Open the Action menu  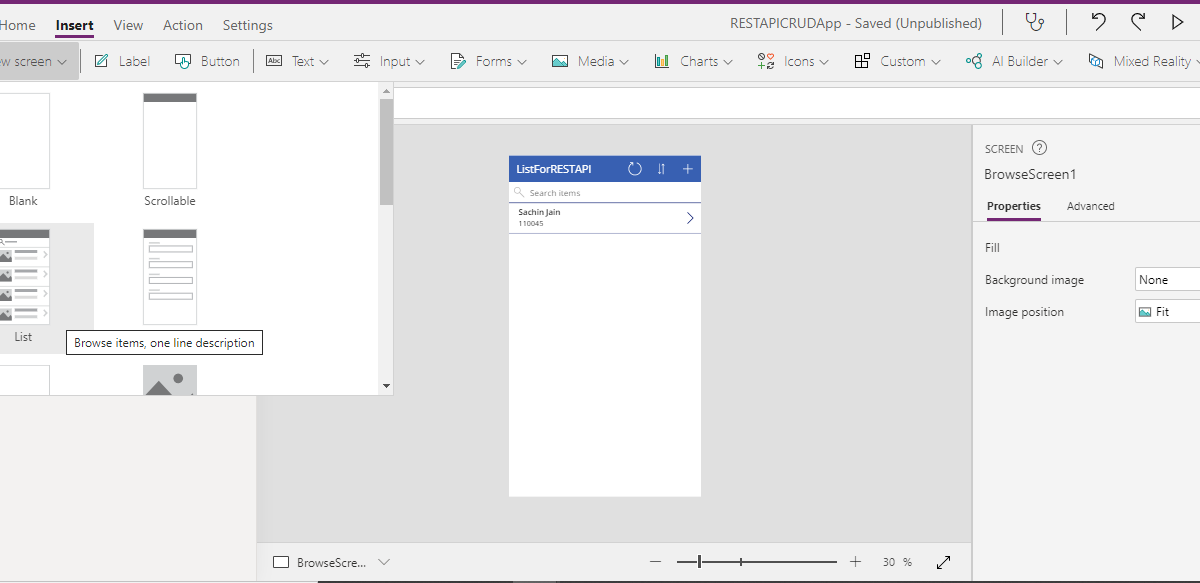click(183, 25)
